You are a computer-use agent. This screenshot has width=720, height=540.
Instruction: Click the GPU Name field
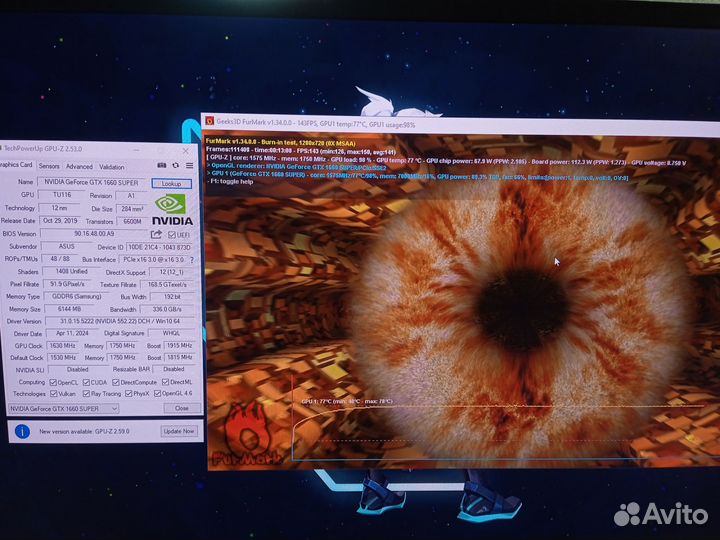click(91, 182)
